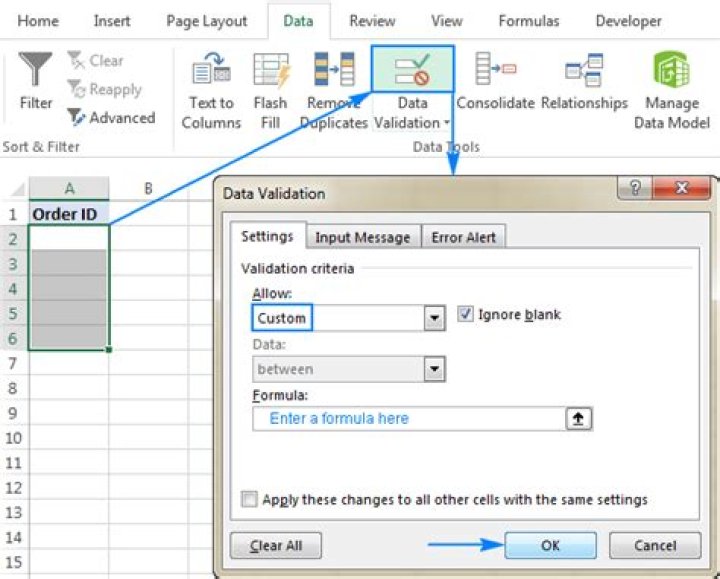Click the Clear All button
This screenshot has height=579, width=720.
(276, 545)
